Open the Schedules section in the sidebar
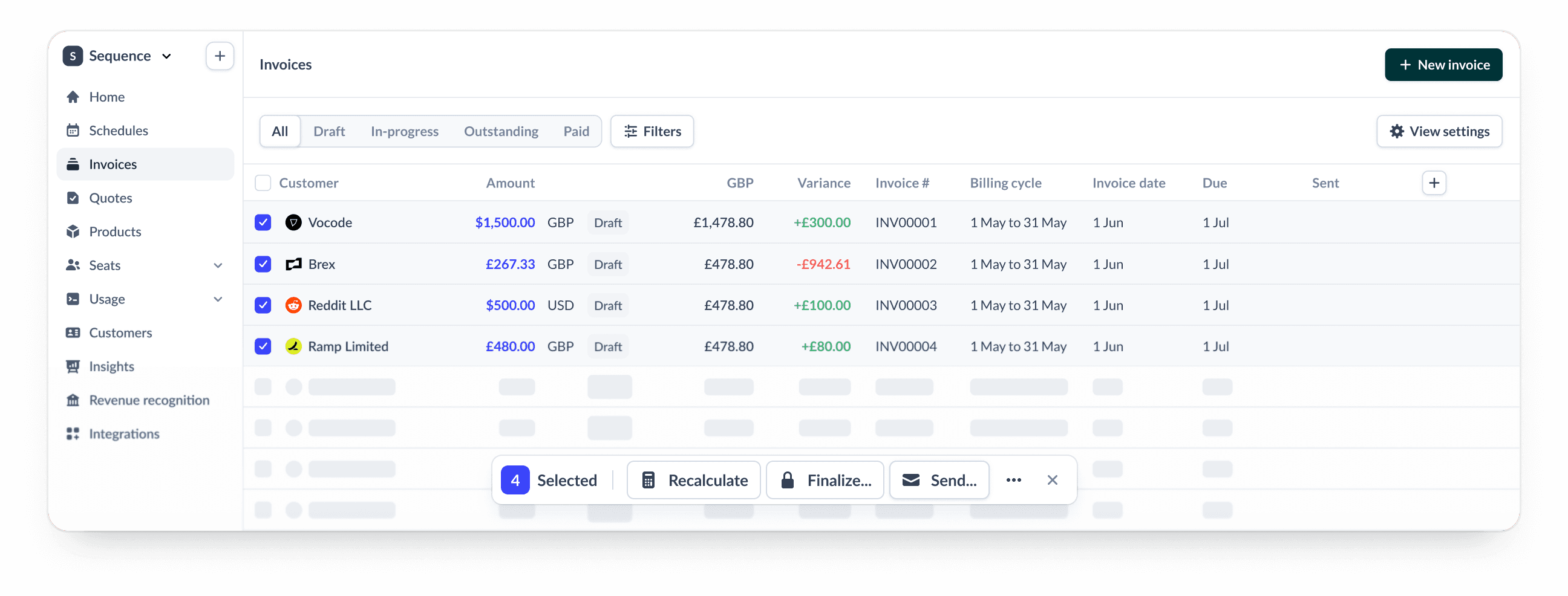 point(118,130)
